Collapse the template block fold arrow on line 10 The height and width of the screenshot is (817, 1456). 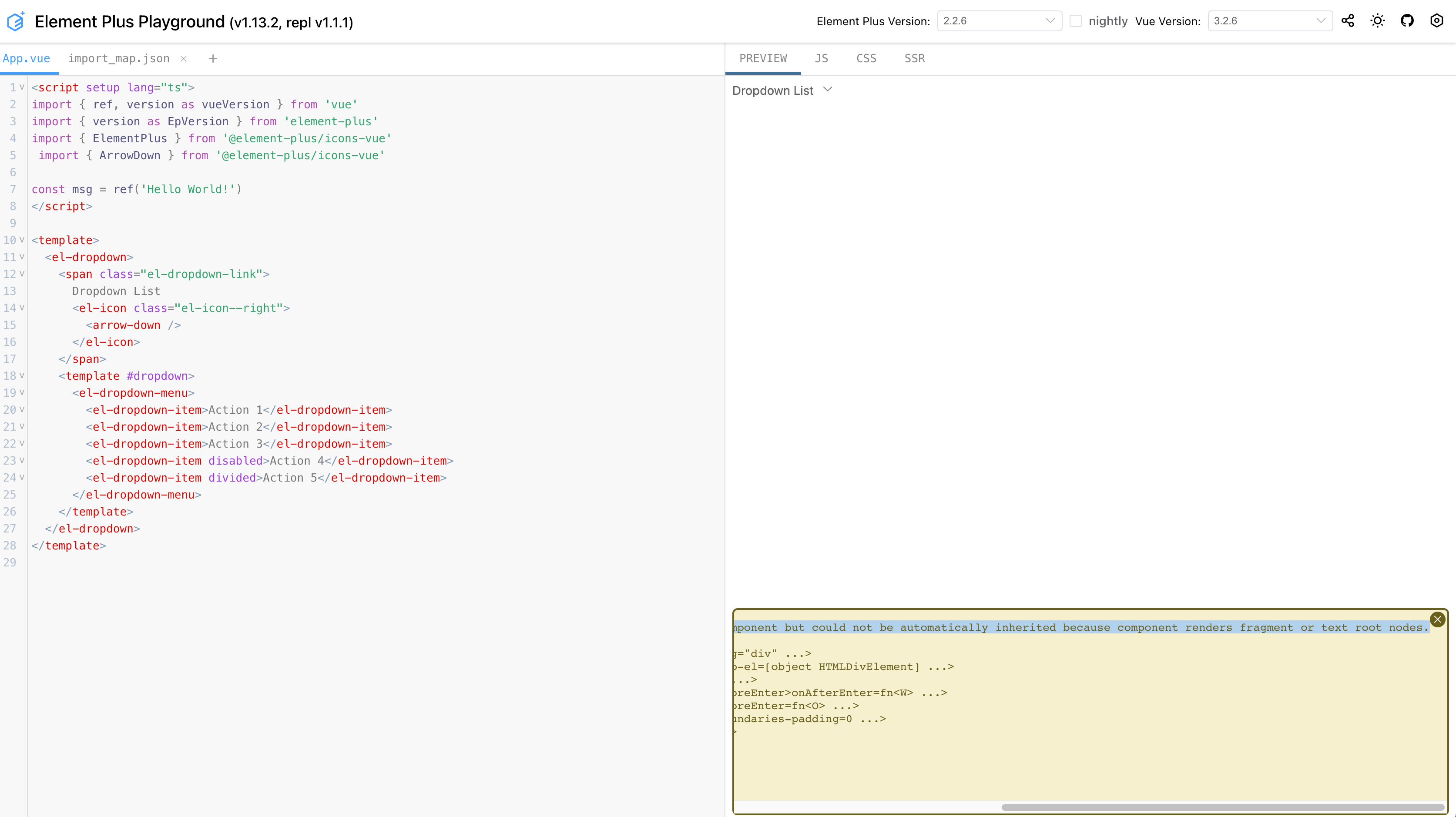pyautogui.click(x=21, y=240)
